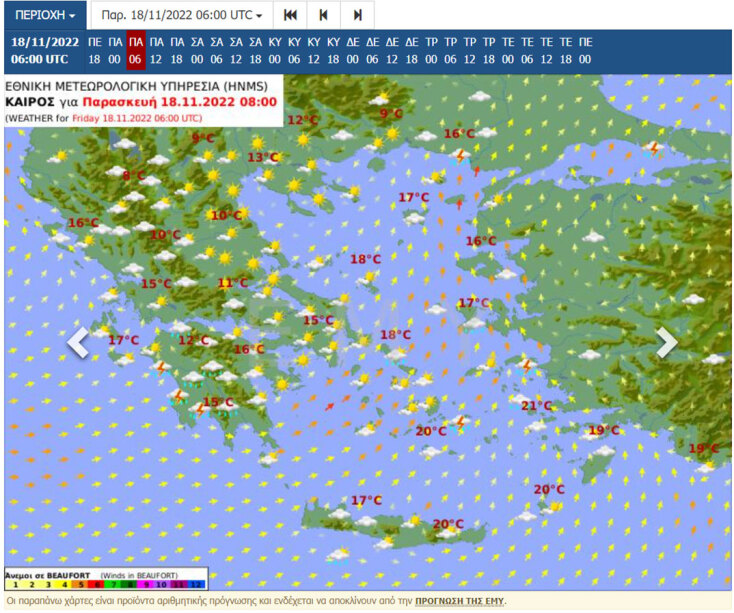Pick the ΔΕ 00 timeline slot
734x613 pixels.
pos(352,51)
